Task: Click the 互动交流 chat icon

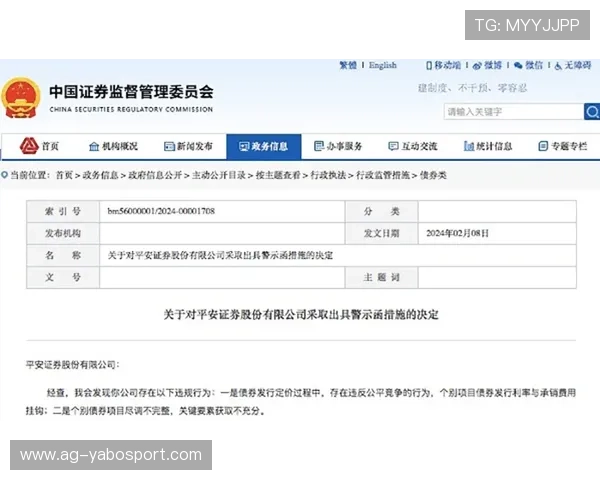Action: [x=393, y=146]
